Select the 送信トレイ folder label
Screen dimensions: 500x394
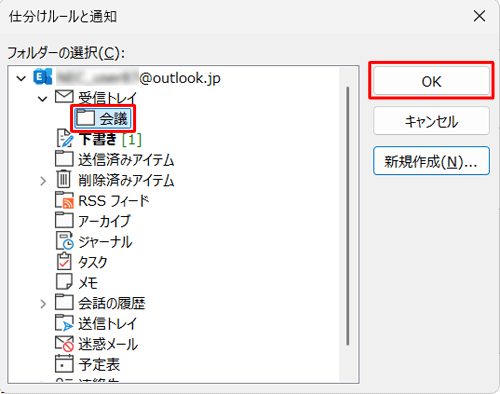107,324
